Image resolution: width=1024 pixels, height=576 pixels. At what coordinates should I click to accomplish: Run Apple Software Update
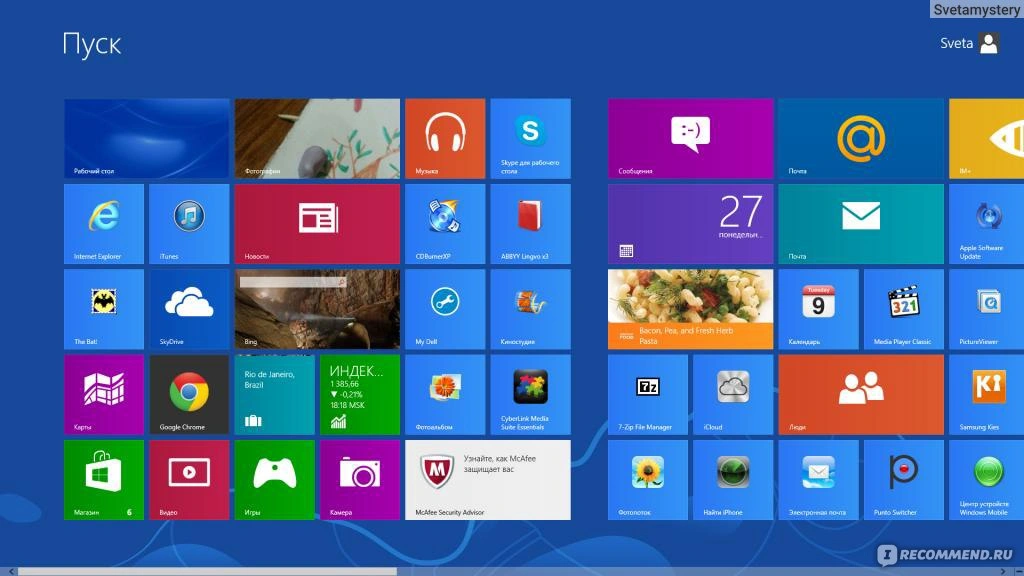(x=988, y=223)
